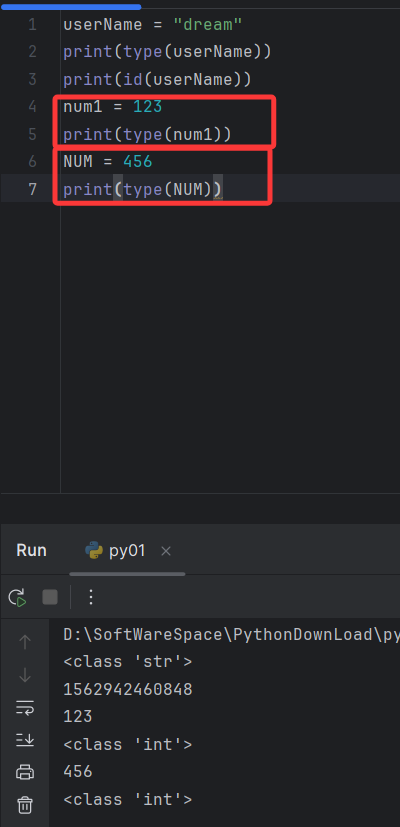
Task: Clear all console output with trash icon
Action: [25, 805]
